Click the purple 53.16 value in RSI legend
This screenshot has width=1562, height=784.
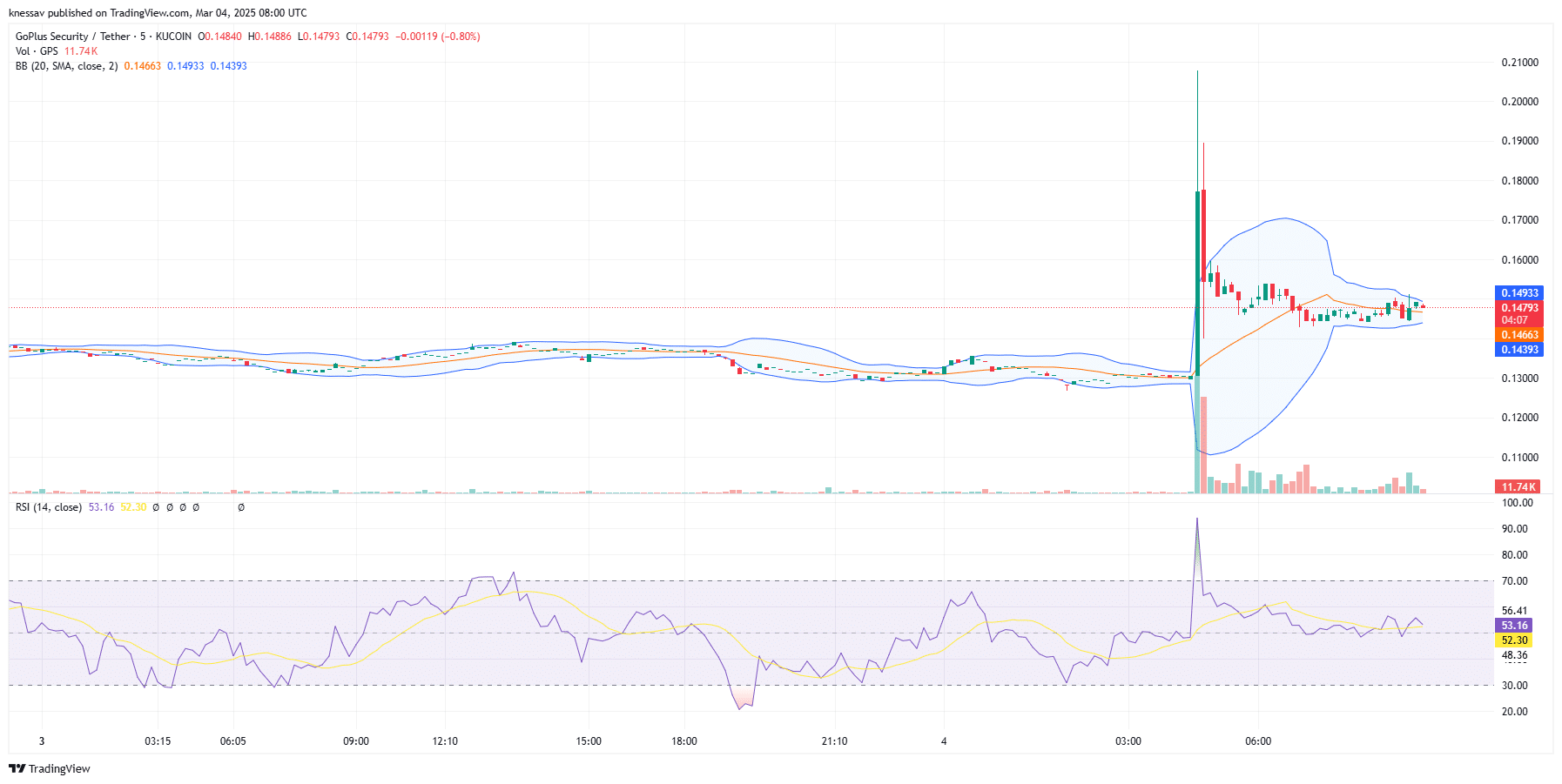coord(102,507)
